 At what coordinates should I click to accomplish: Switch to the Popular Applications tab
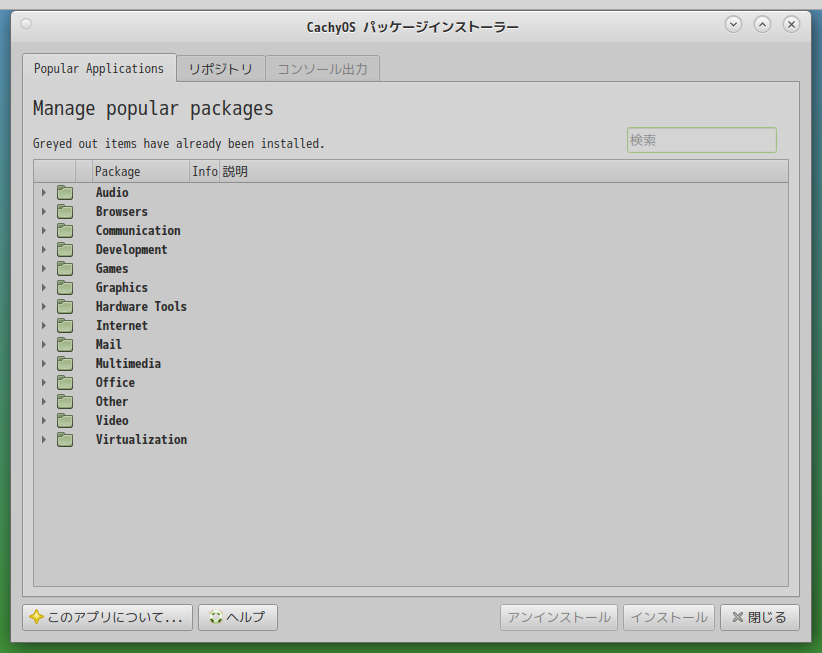pos(99,68)
